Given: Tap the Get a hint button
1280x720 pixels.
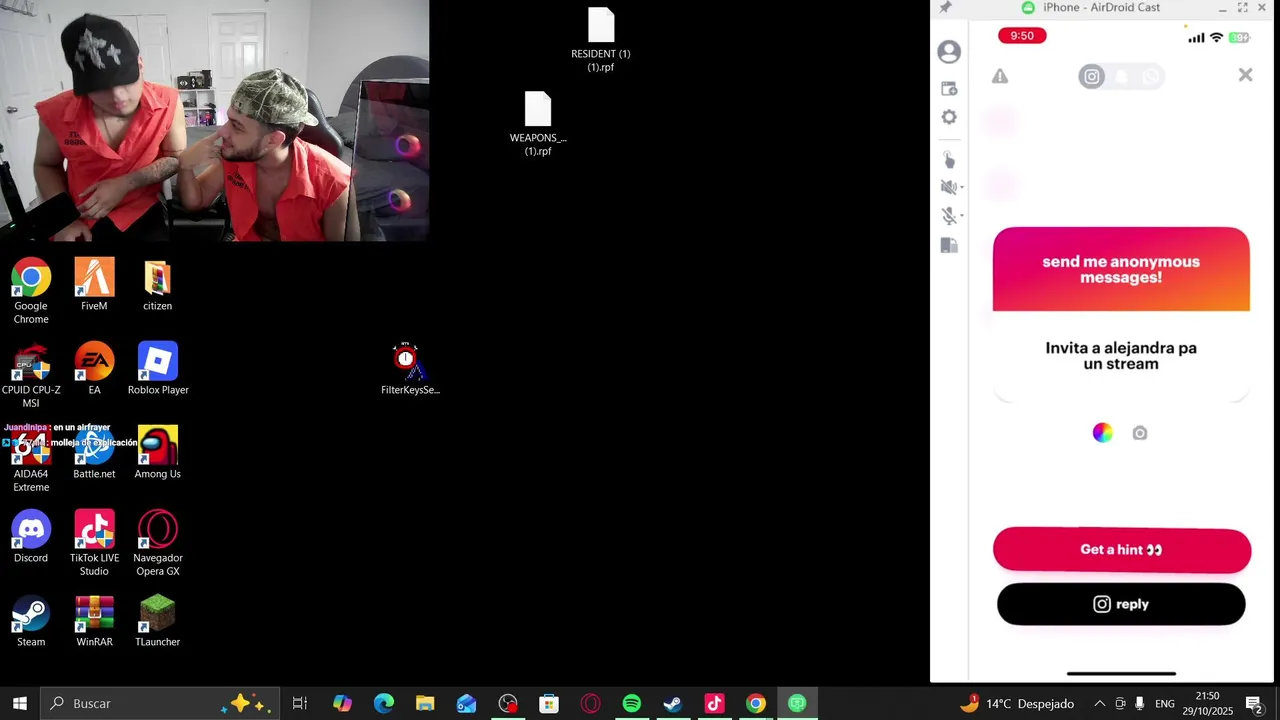Looking at the screenshot, I should [x=1122, y=550].
